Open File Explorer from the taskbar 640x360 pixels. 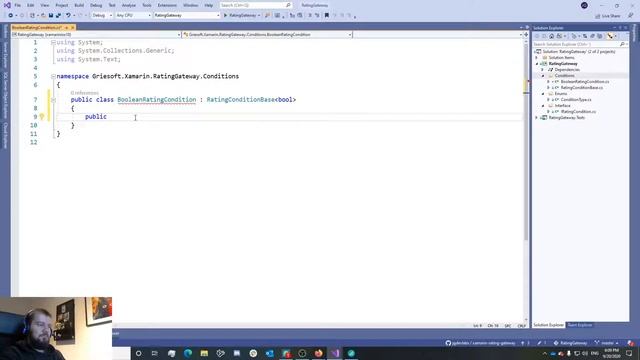[x=204, y=353]
